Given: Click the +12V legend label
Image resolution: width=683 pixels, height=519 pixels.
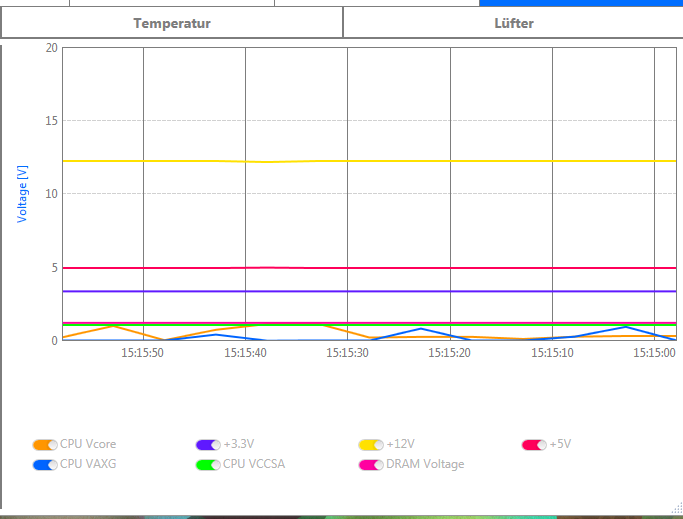Looking at the screenshot, I should pyautogui.click(x=400, y=444).
